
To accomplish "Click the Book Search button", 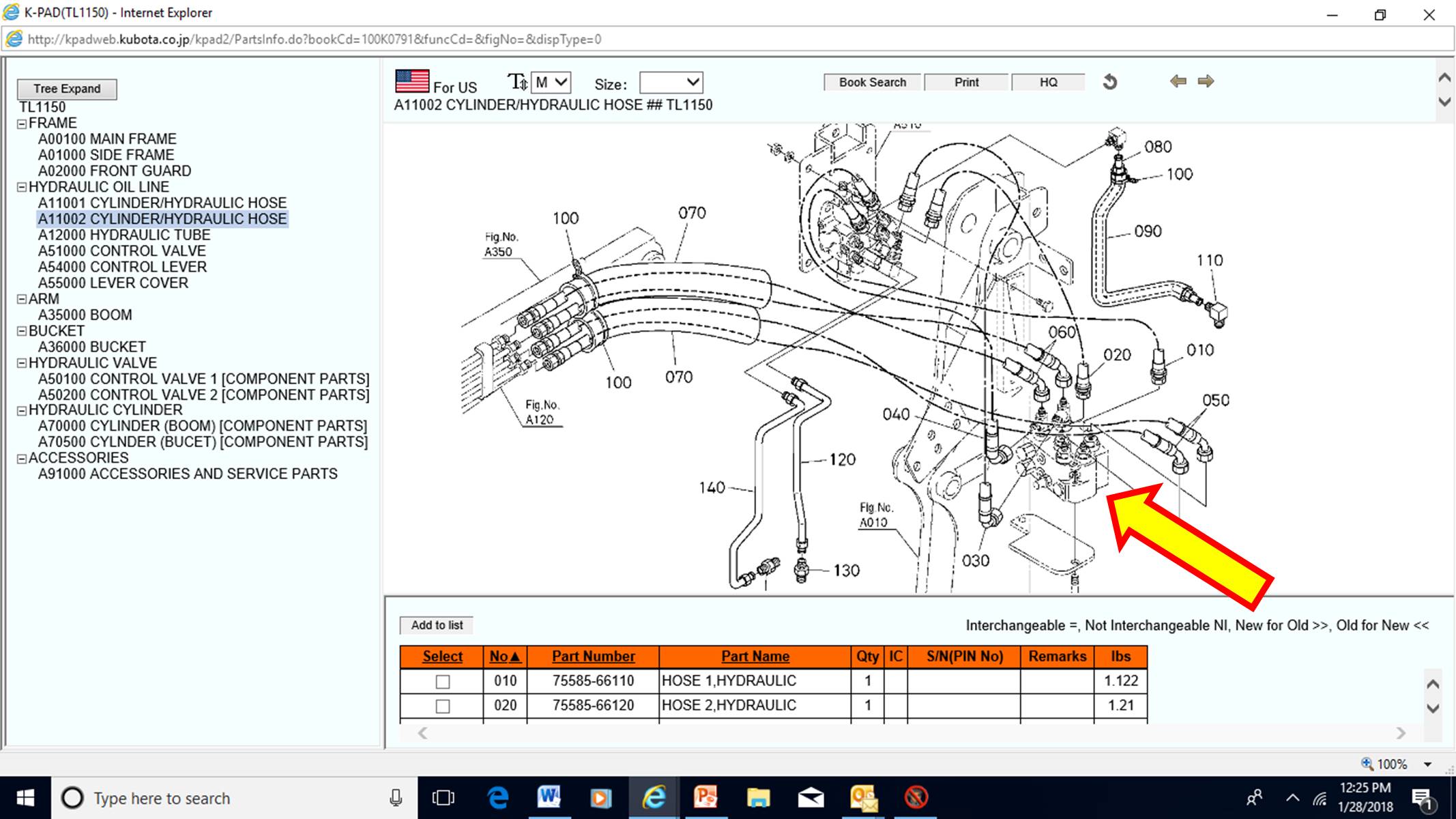I will click(x=873, y=83).
